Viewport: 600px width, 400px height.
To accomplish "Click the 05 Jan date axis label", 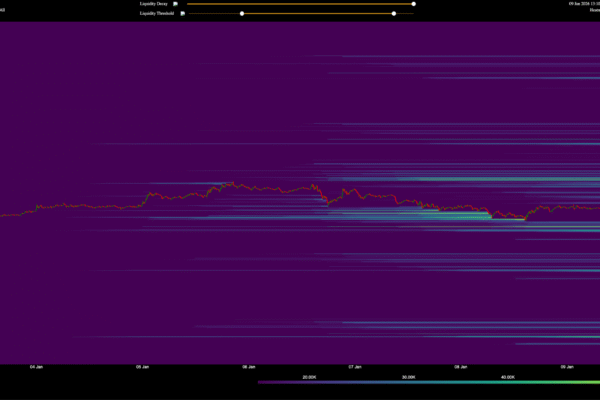I will tap(142, 367).
